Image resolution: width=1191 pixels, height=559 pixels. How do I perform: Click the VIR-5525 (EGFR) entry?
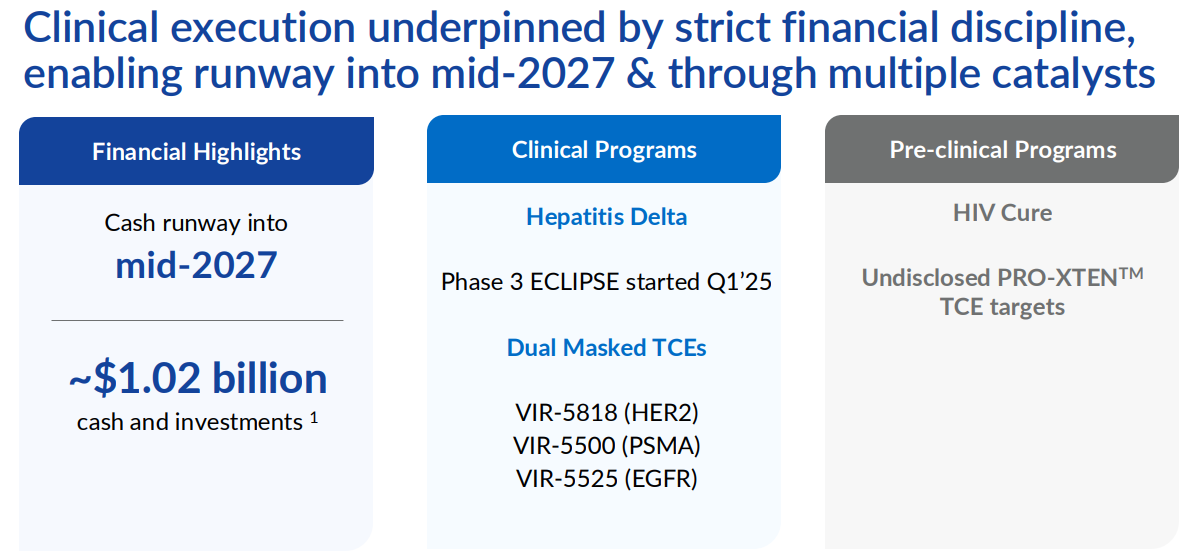[x=606, y=478]
